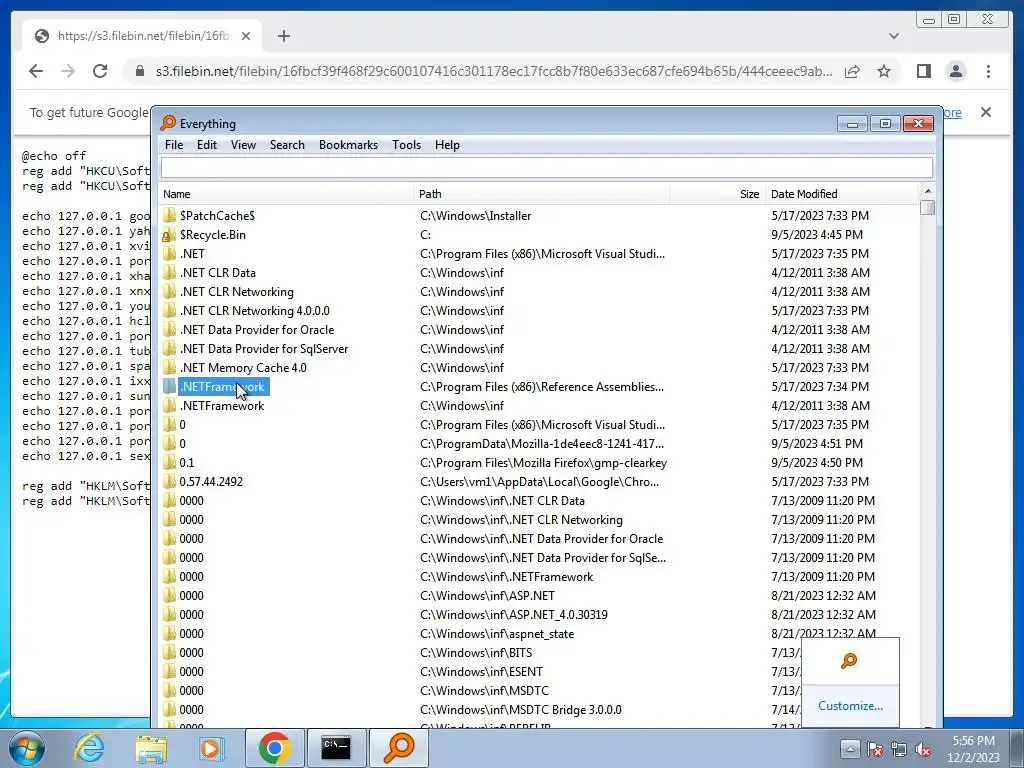Click the Chrome address bar URL
1024x768 pixels.
pyautogui.click(x=494, y=71)
